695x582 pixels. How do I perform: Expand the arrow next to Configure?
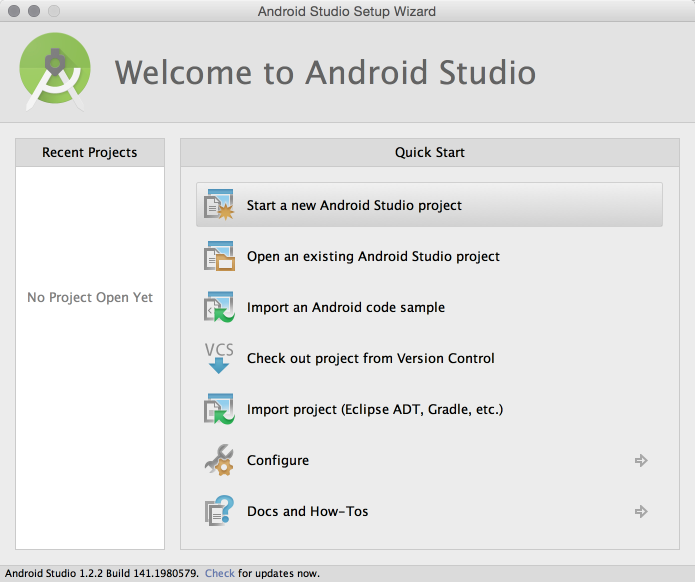[x=641, y=461]
